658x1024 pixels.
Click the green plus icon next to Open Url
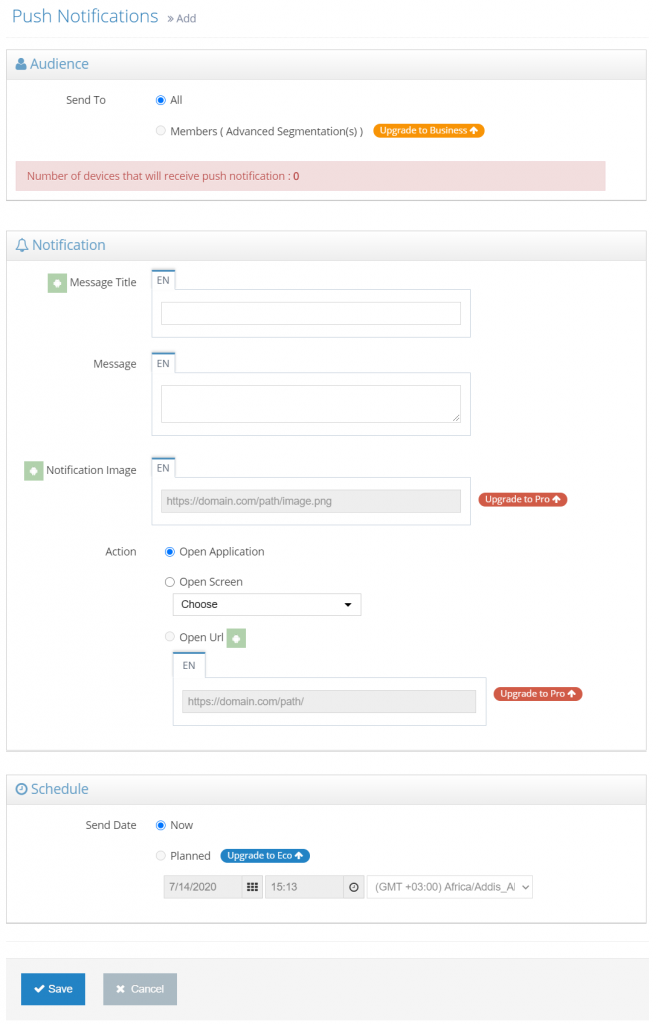[236, 636]
